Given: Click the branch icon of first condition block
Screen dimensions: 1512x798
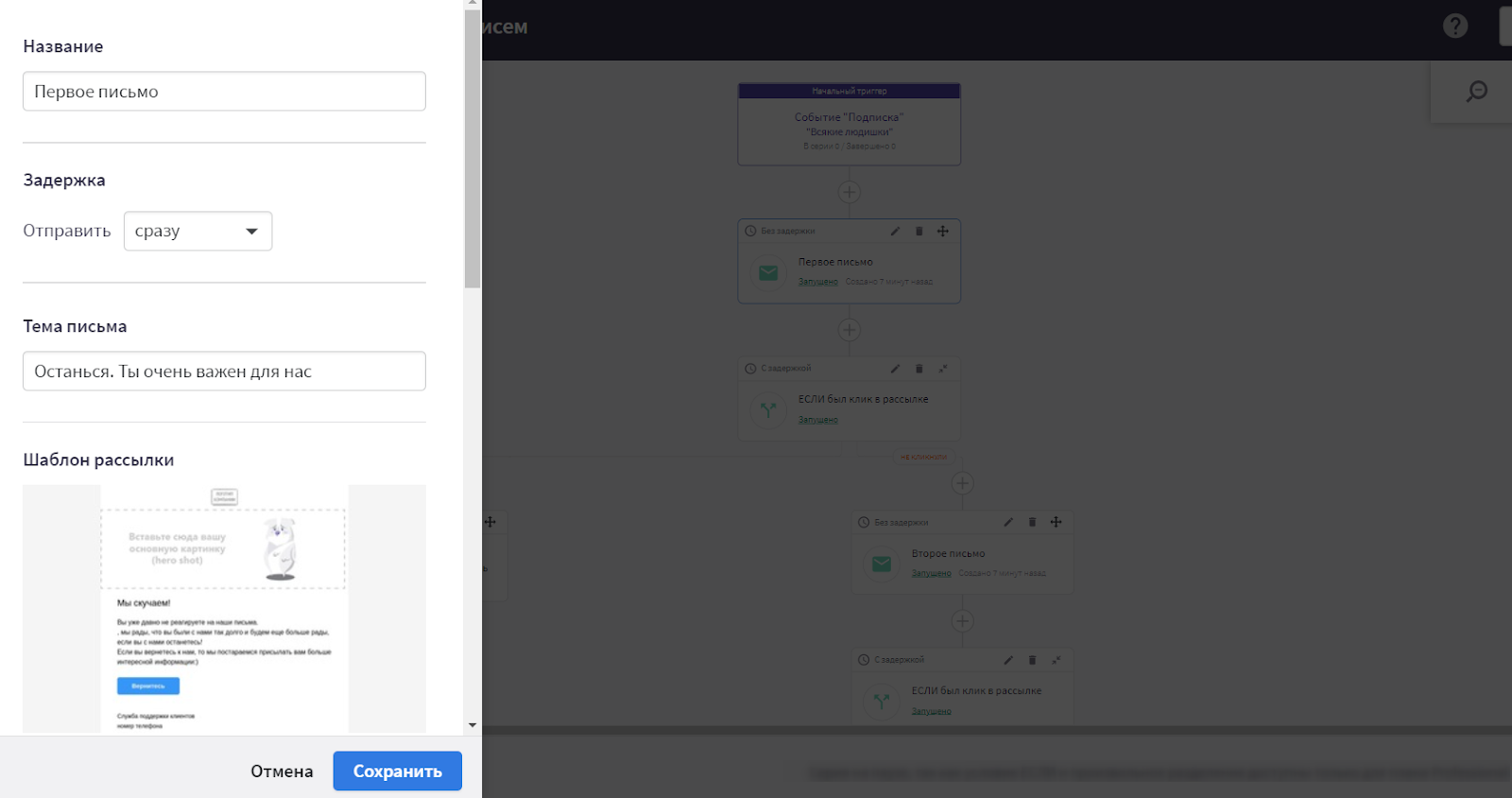Looking at the screenshot, I should (x=768, y=410).
